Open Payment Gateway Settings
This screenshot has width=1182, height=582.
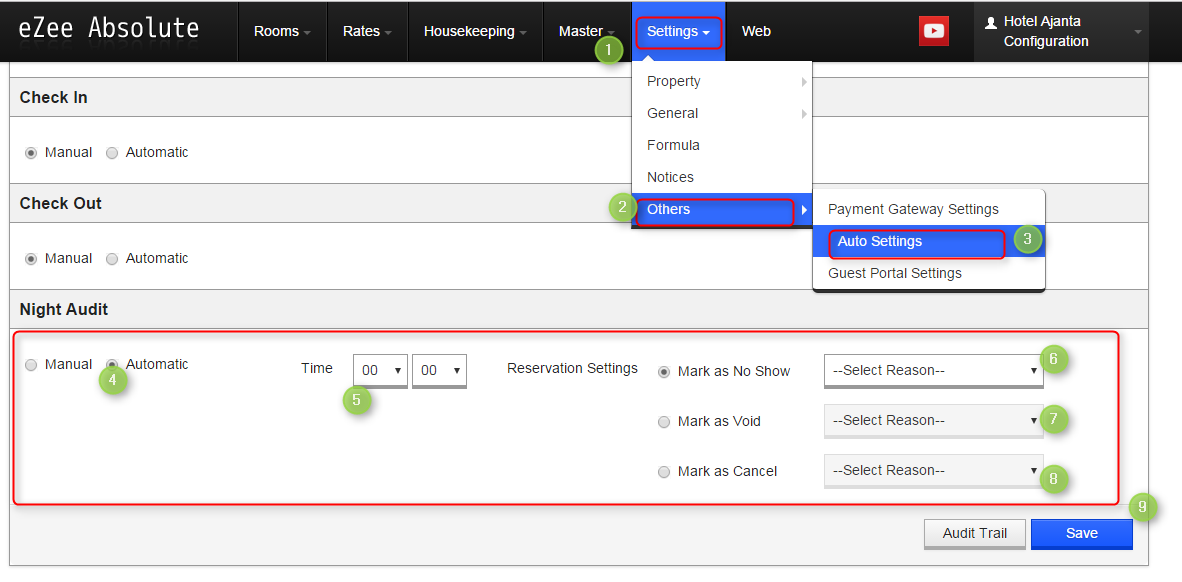pos(929,210)
